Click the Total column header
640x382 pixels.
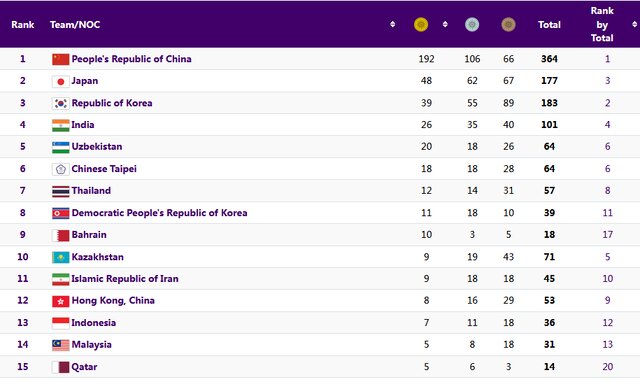click(x=549, y=24)
